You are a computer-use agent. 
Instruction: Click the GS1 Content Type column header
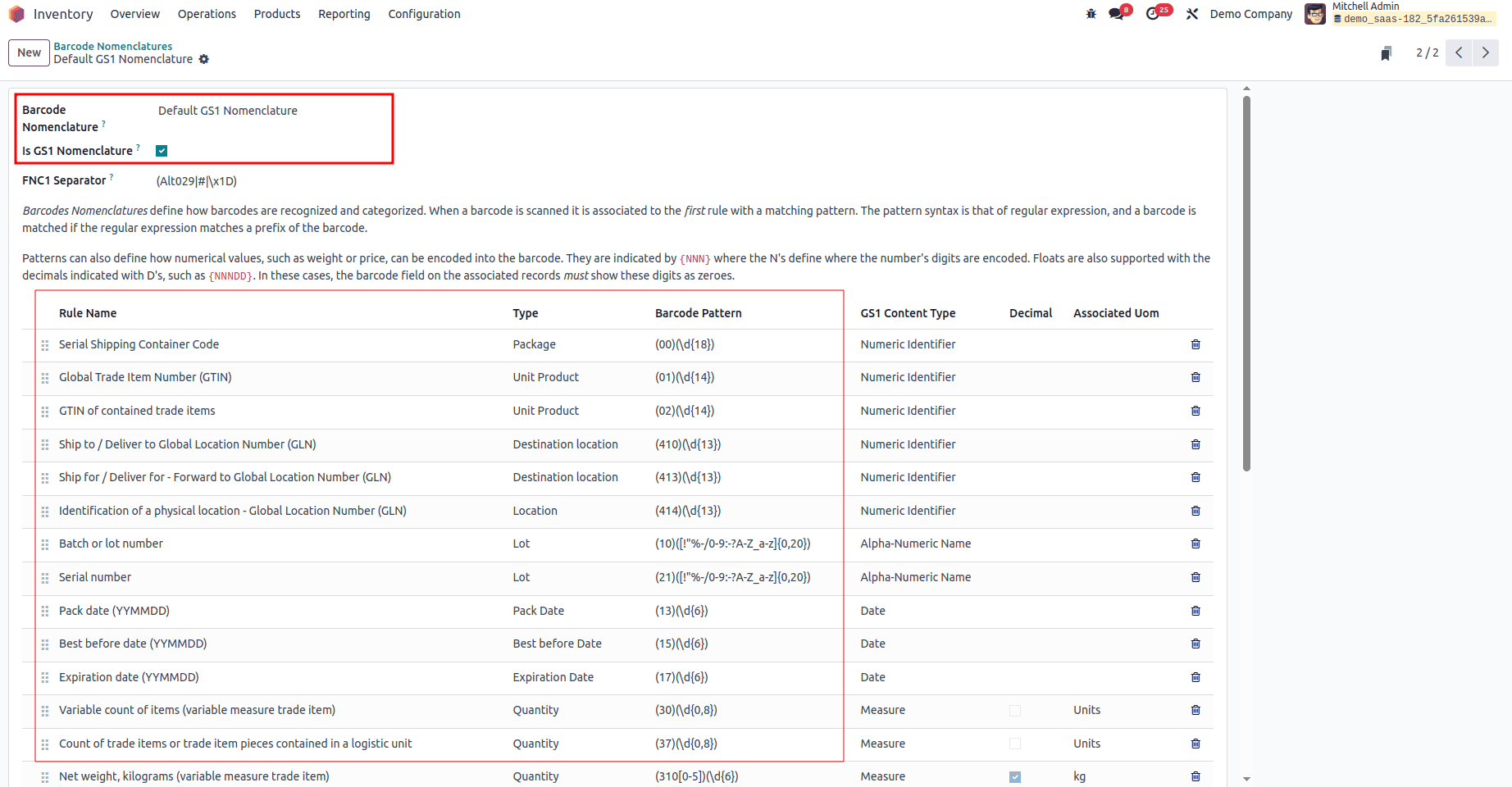(x=909, y=313)
